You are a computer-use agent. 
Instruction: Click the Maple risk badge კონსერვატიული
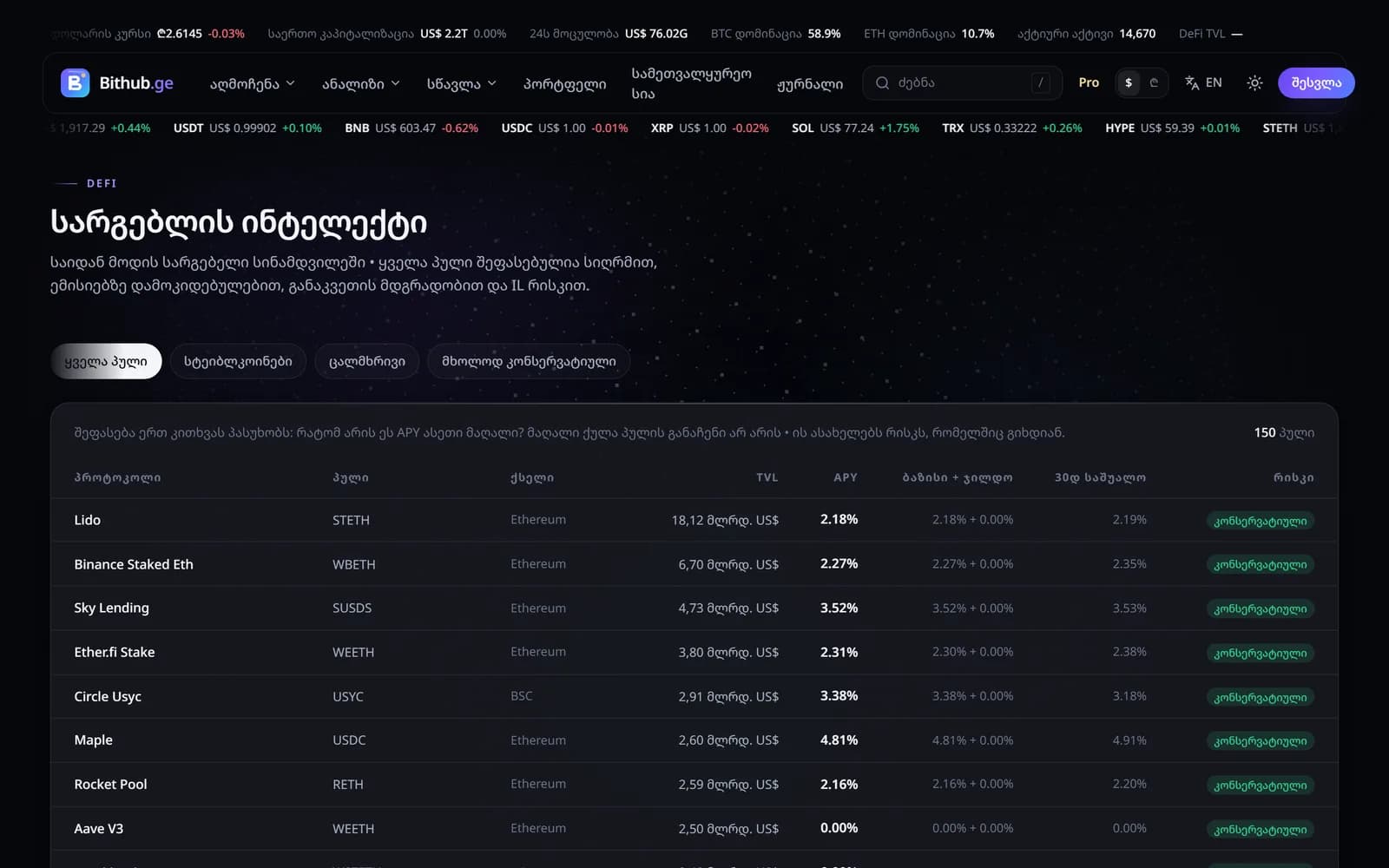[1260, 741]
